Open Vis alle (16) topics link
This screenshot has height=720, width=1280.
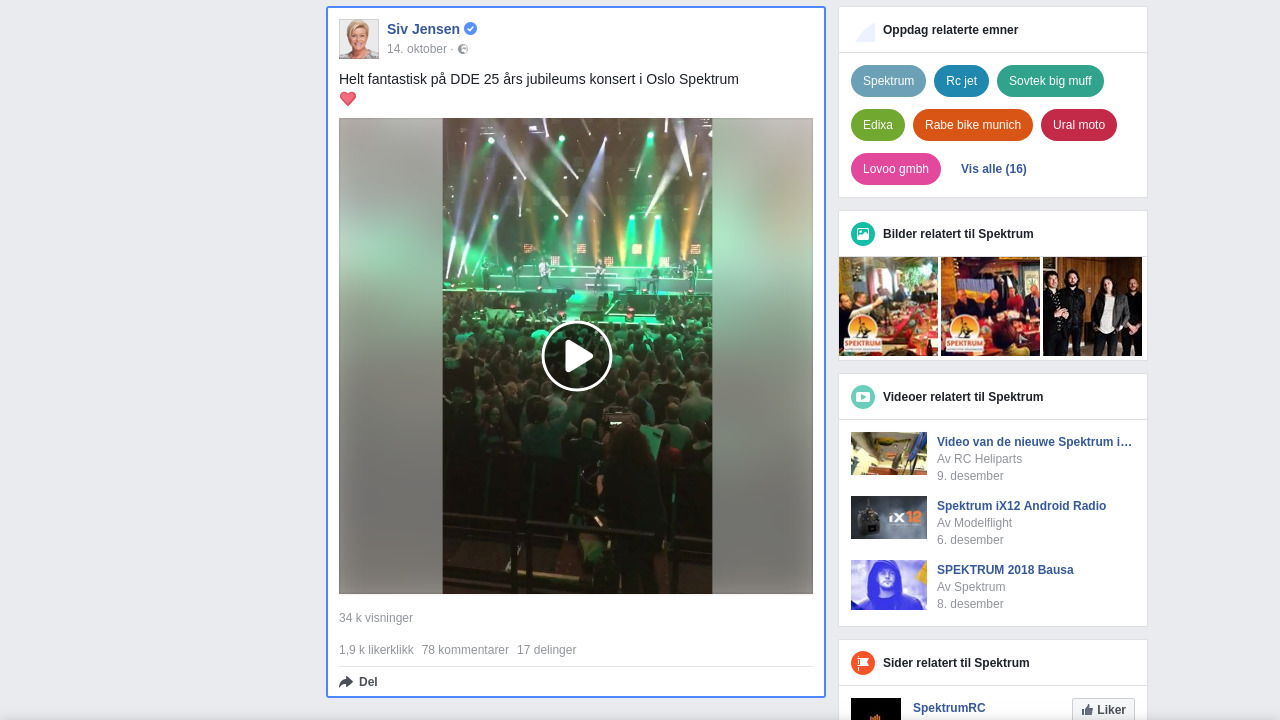(994, 169)
